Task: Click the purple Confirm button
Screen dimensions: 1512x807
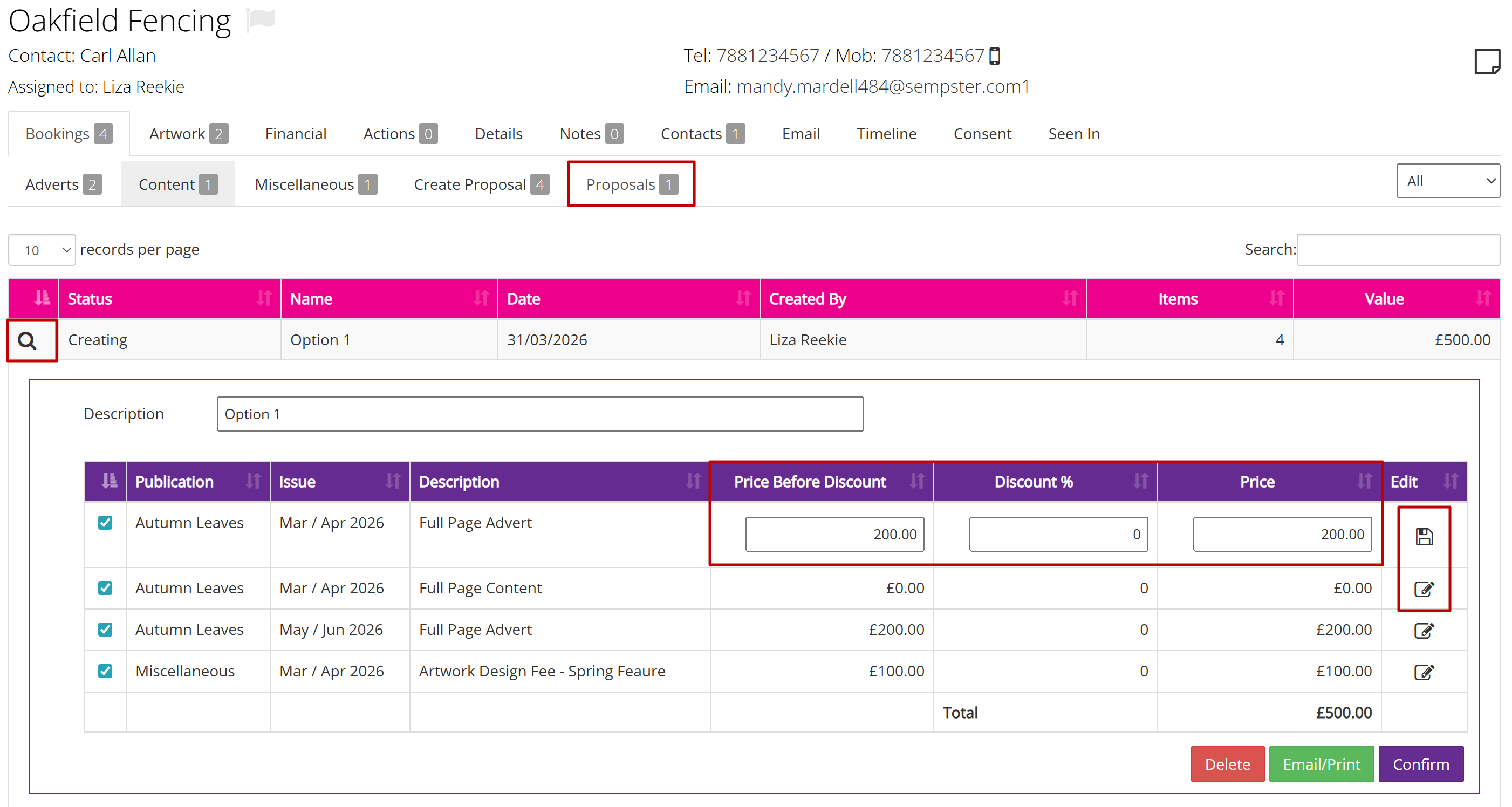Action: tap(1420, 763)
